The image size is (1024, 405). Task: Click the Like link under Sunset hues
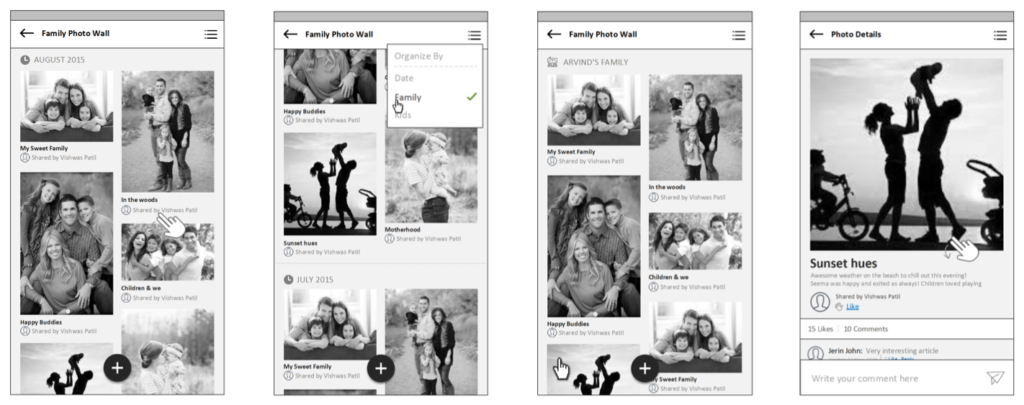click(x=853, y=307)
